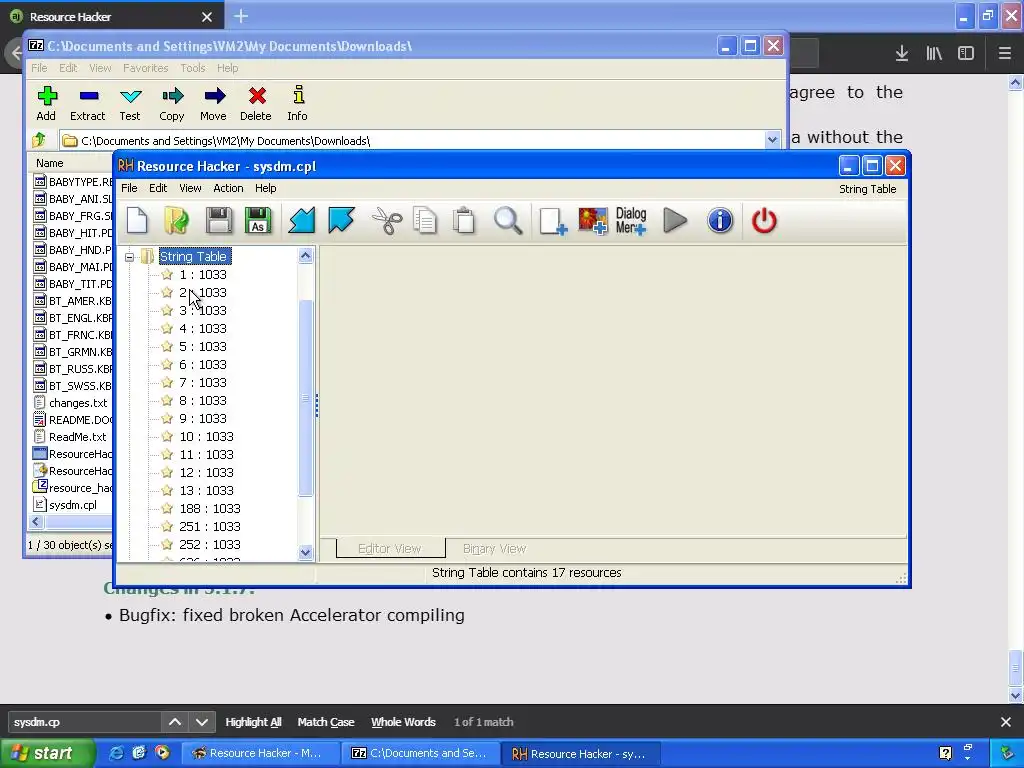Select ReadMe.txt in the 7-Zip file list
Image resolution: width=1024 pixels, height=768 pixels.
77,437
